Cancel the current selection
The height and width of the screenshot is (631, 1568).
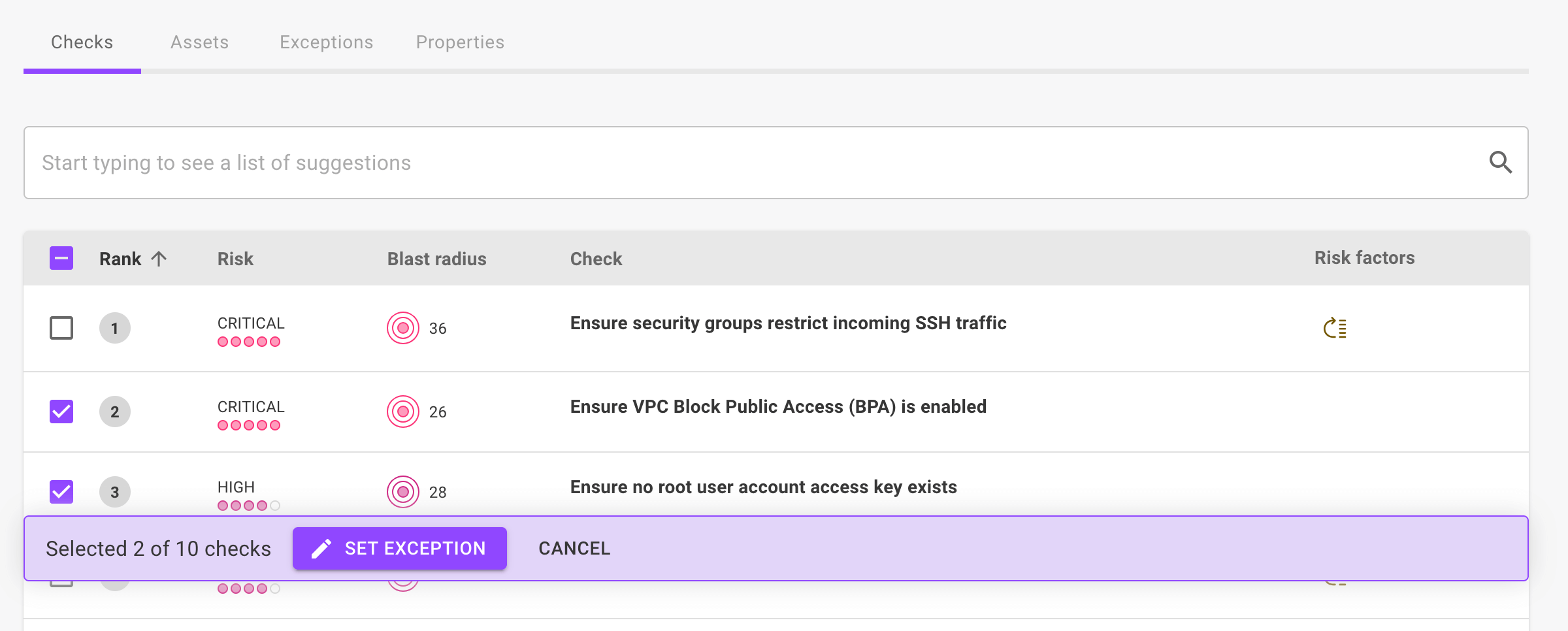(574, 548)
